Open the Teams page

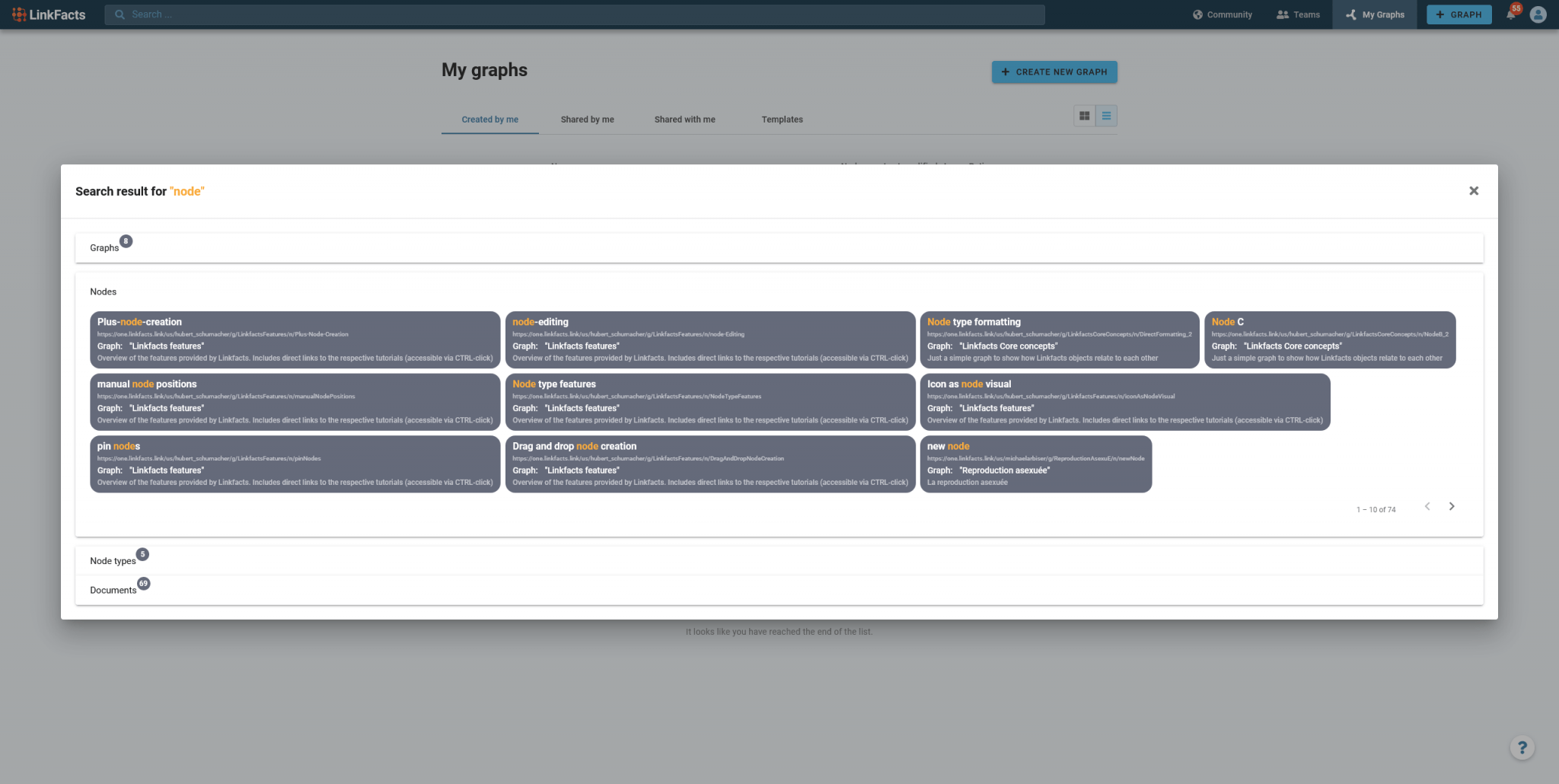tap(1299, 14)
